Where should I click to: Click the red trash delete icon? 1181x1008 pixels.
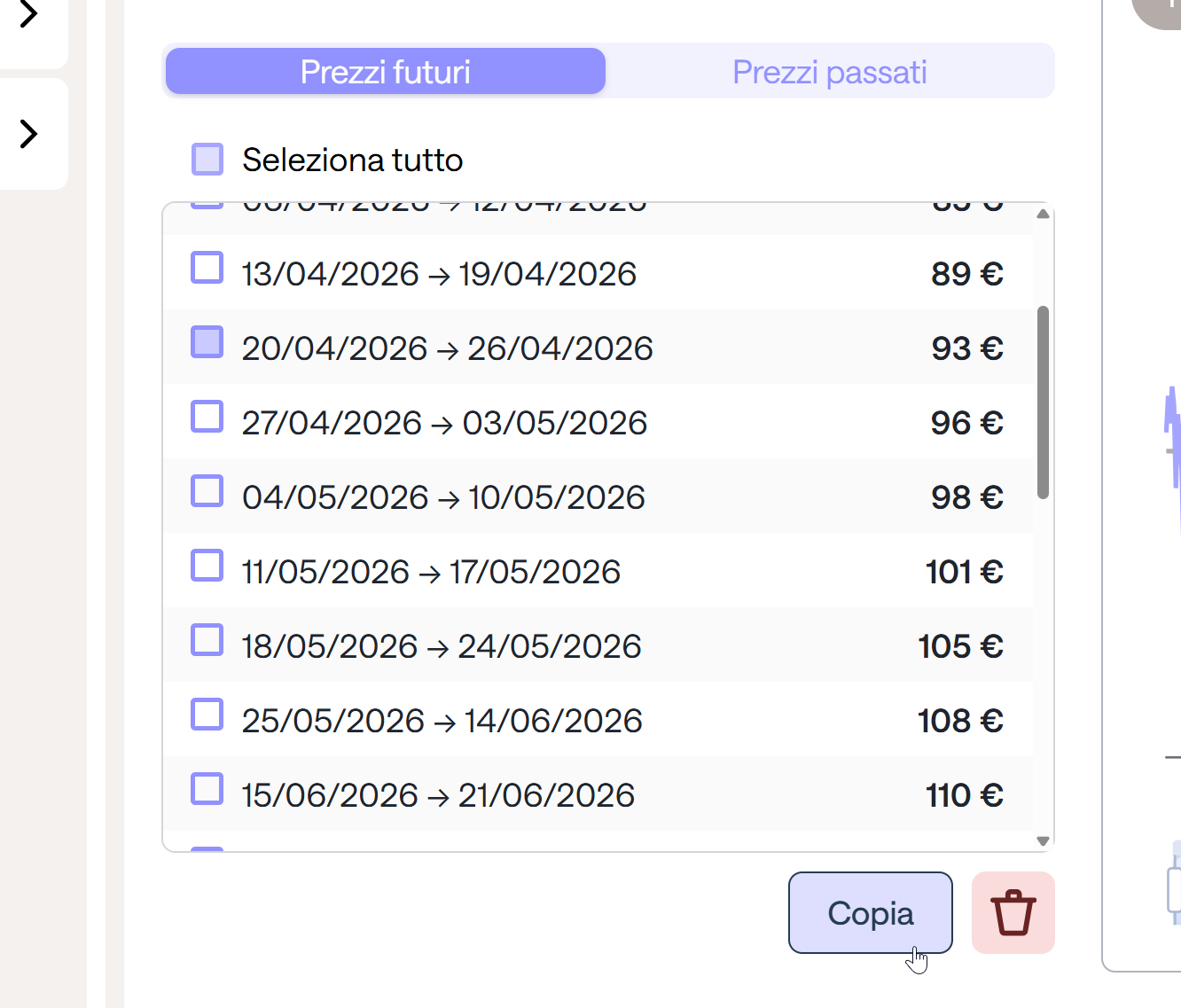point(1013,912)
